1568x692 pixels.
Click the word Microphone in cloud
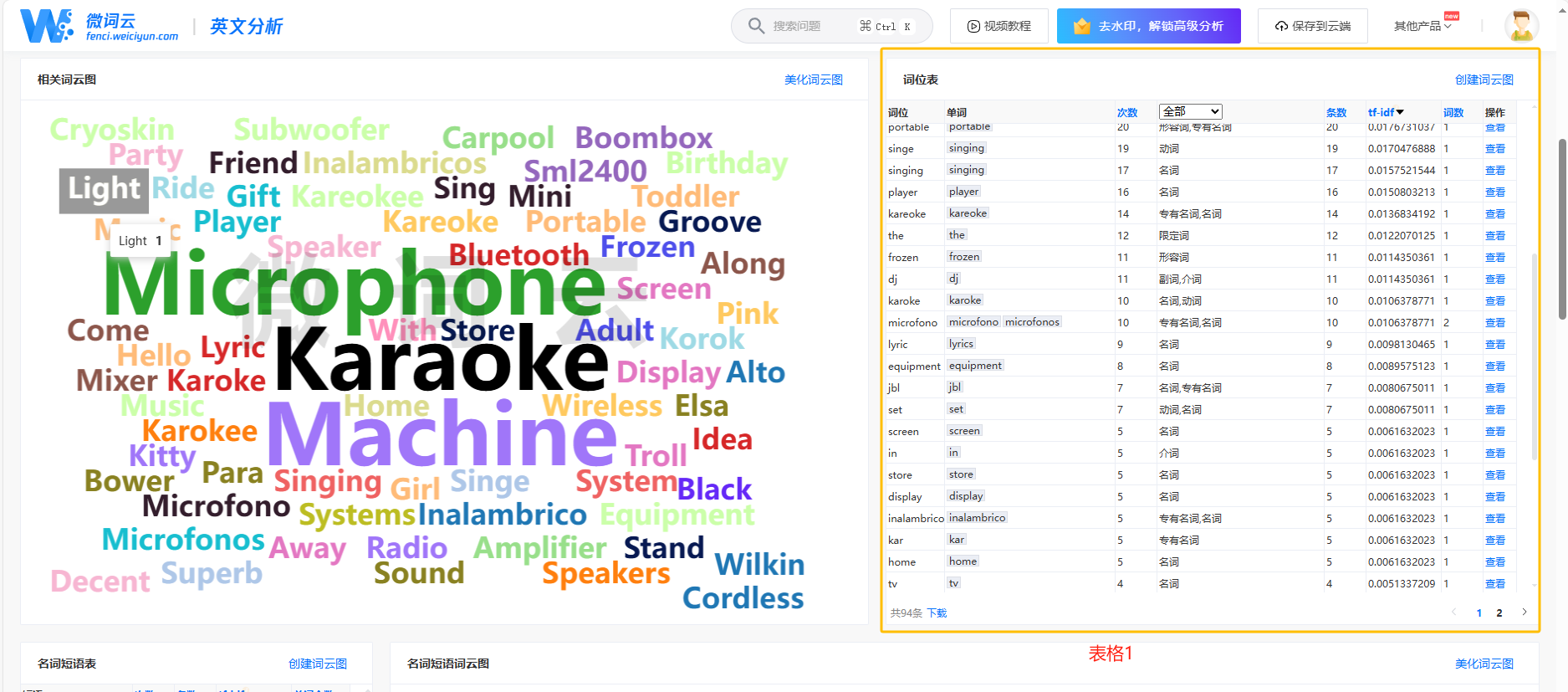tap(354, 285)
